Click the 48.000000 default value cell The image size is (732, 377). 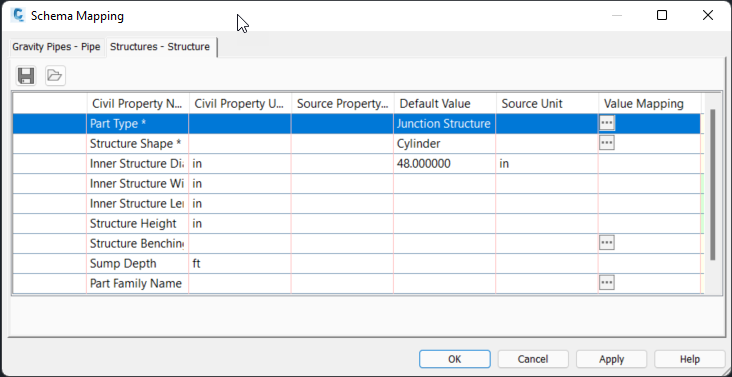point(444,164)
